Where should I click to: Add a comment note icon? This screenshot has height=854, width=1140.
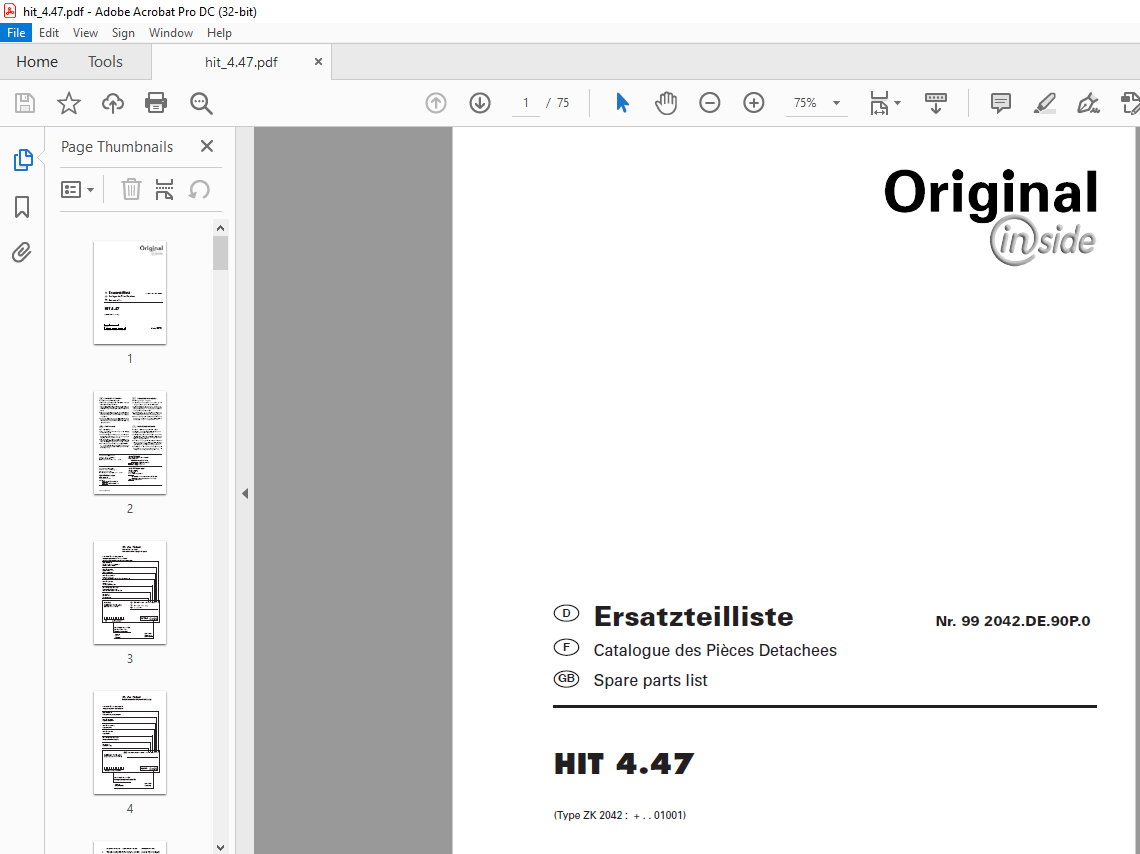pos(1001,103)
